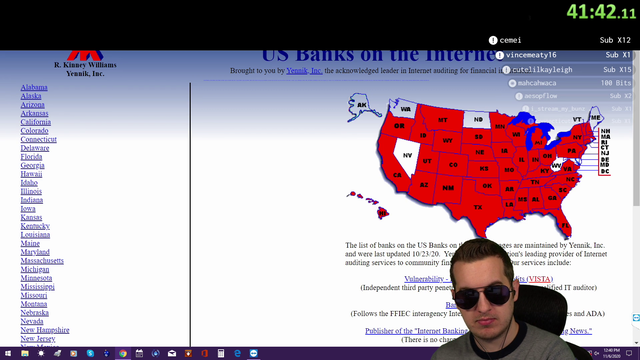Screen dimensions: 640x360
Task: Open the Massachusetts link
Action: coord(42,260)
